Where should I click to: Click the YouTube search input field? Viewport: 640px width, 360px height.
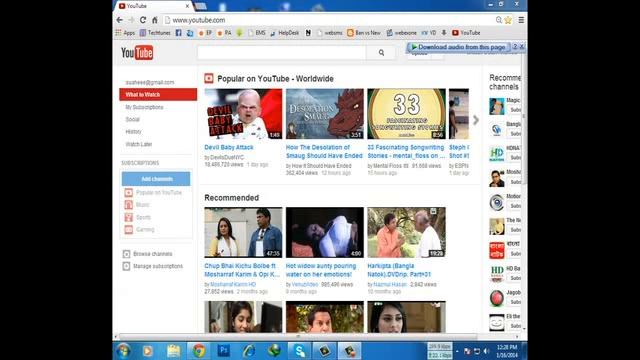[282, 53]
